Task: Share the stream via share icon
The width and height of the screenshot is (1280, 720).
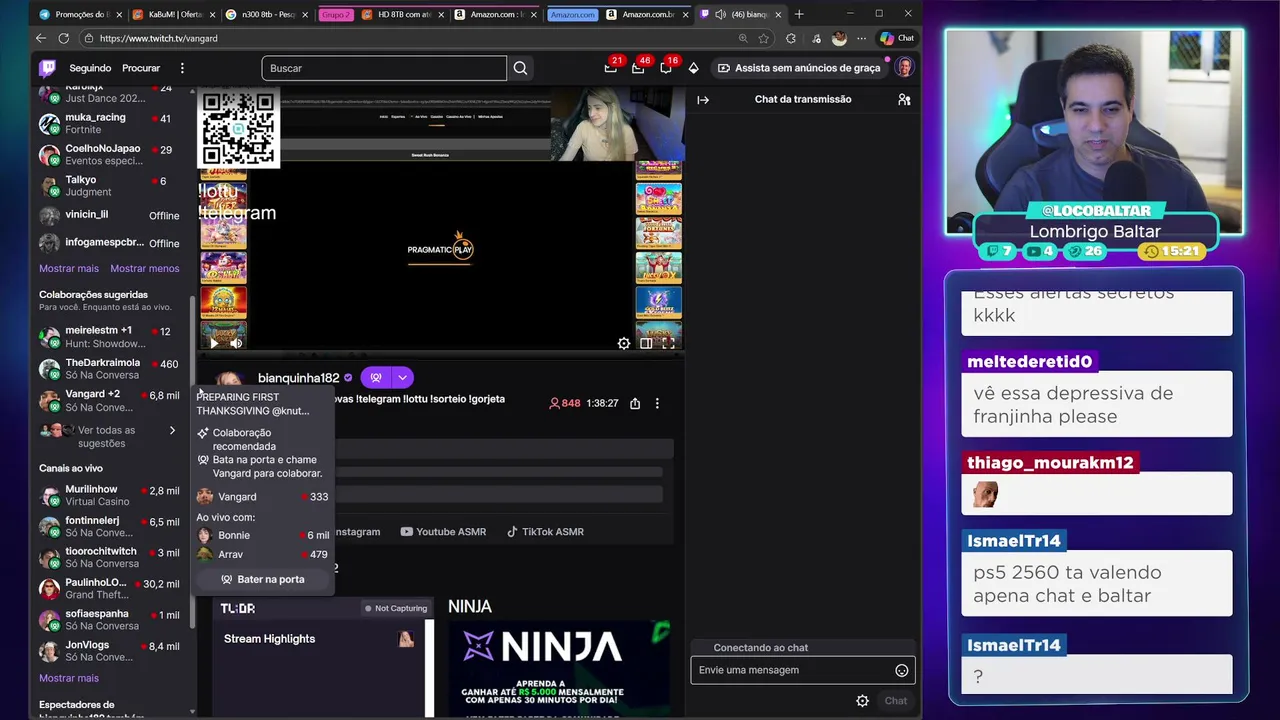Action: click(x=635, y=403)
